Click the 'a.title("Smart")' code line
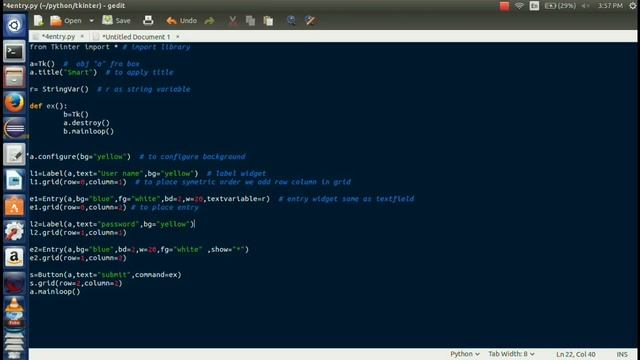The image size is (640, 360). pyautogui.click(x=63, y=72)
